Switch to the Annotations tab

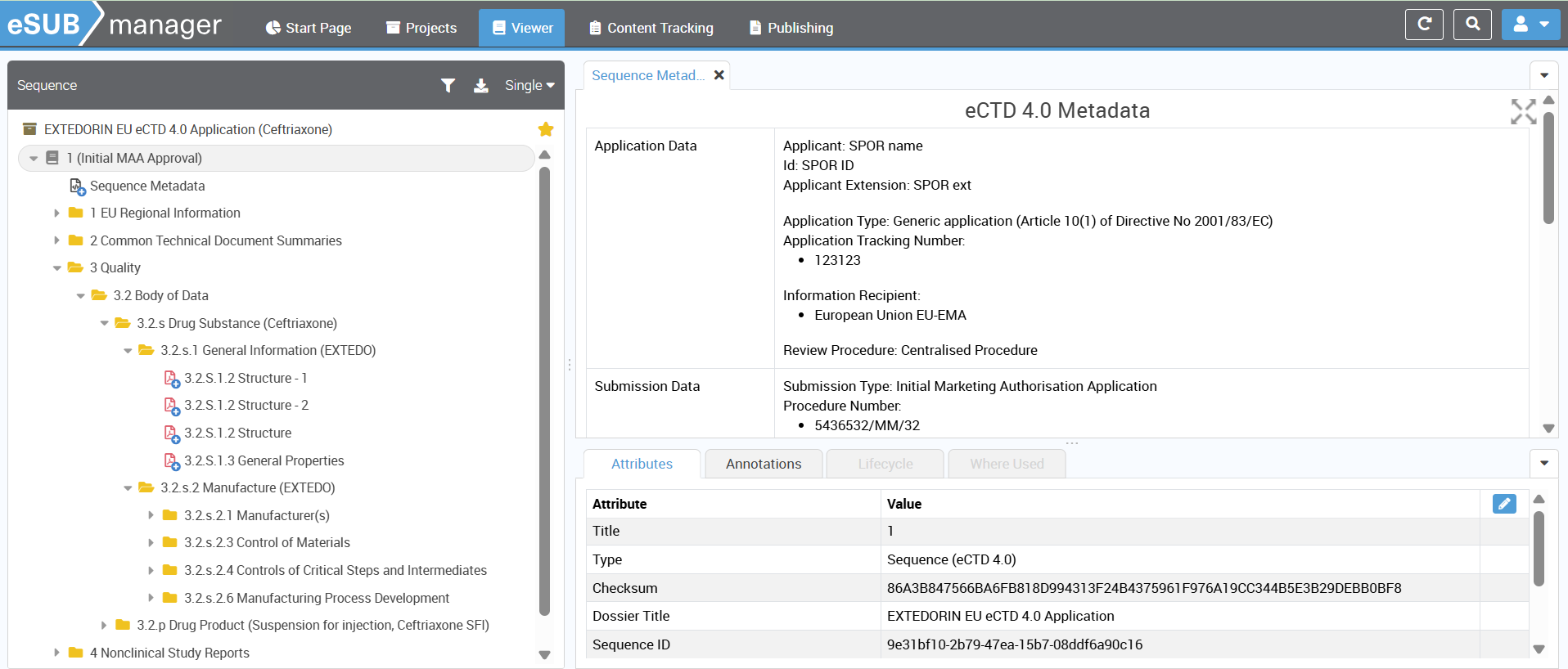[x=764, y=464]
